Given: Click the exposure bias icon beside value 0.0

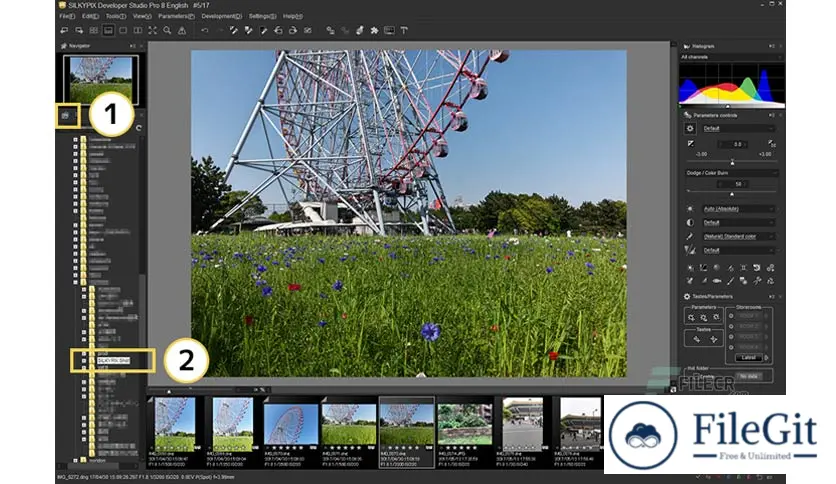Looking at the screenshot, I should tap(690, 144).
